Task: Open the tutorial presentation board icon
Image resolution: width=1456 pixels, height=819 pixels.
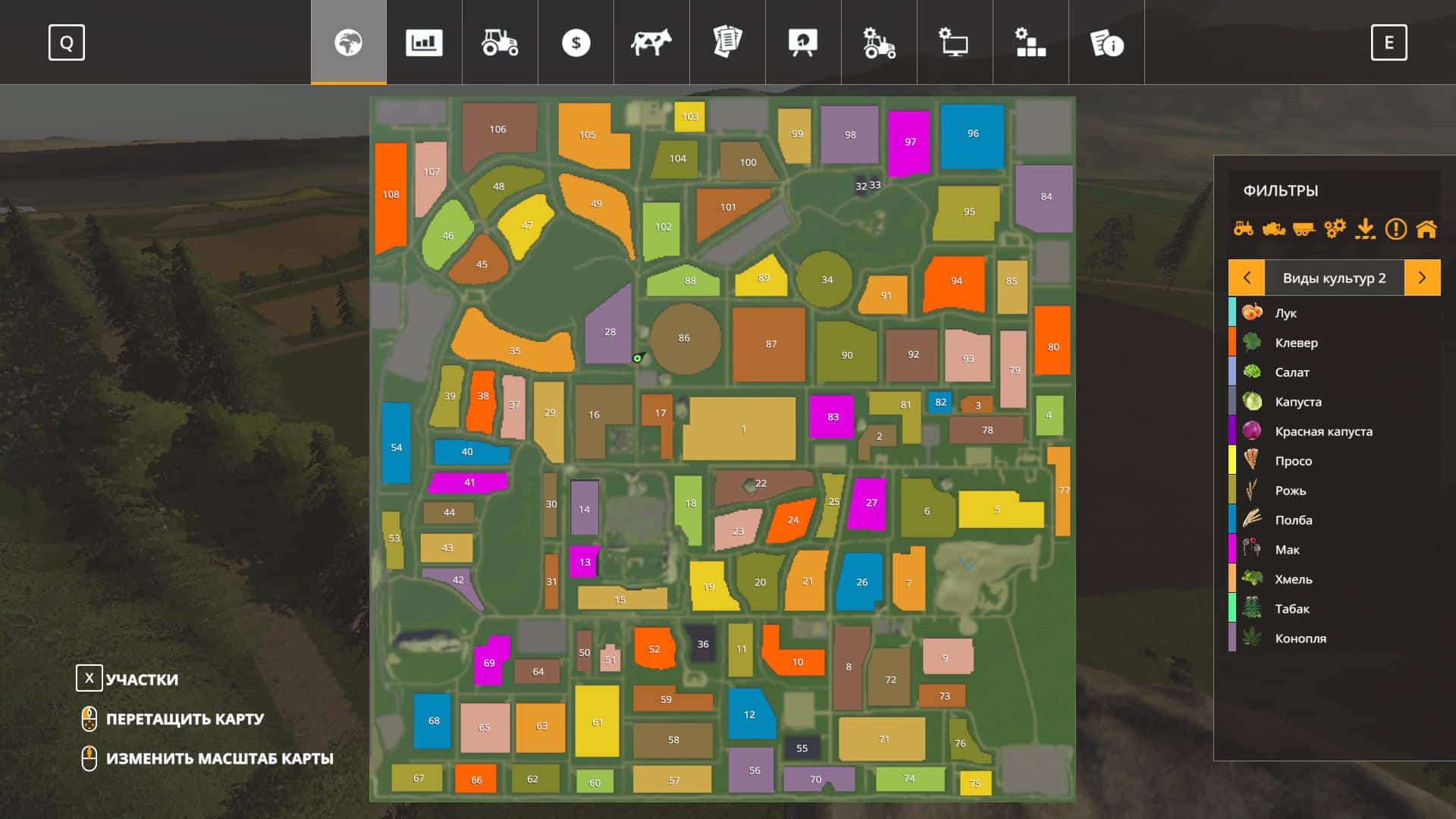Action: click(x=803, y=42)
